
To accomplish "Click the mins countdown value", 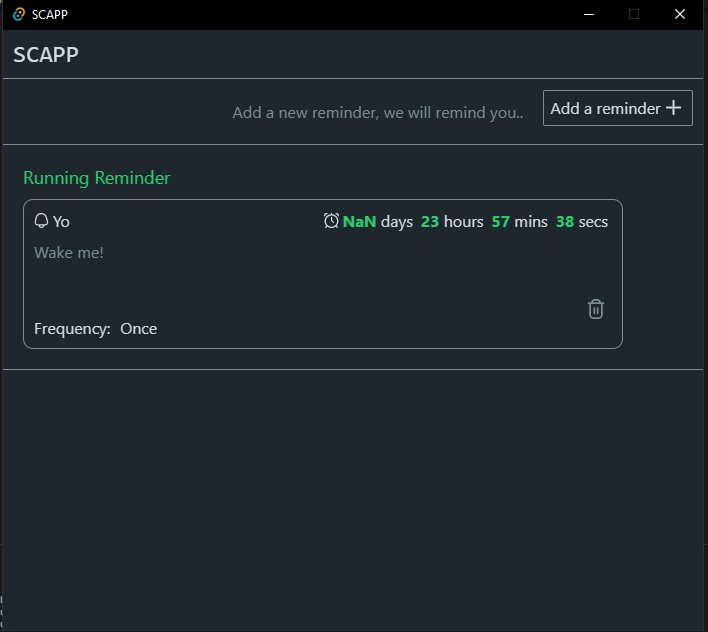I will pyautogui.click(x=501, y=221).
